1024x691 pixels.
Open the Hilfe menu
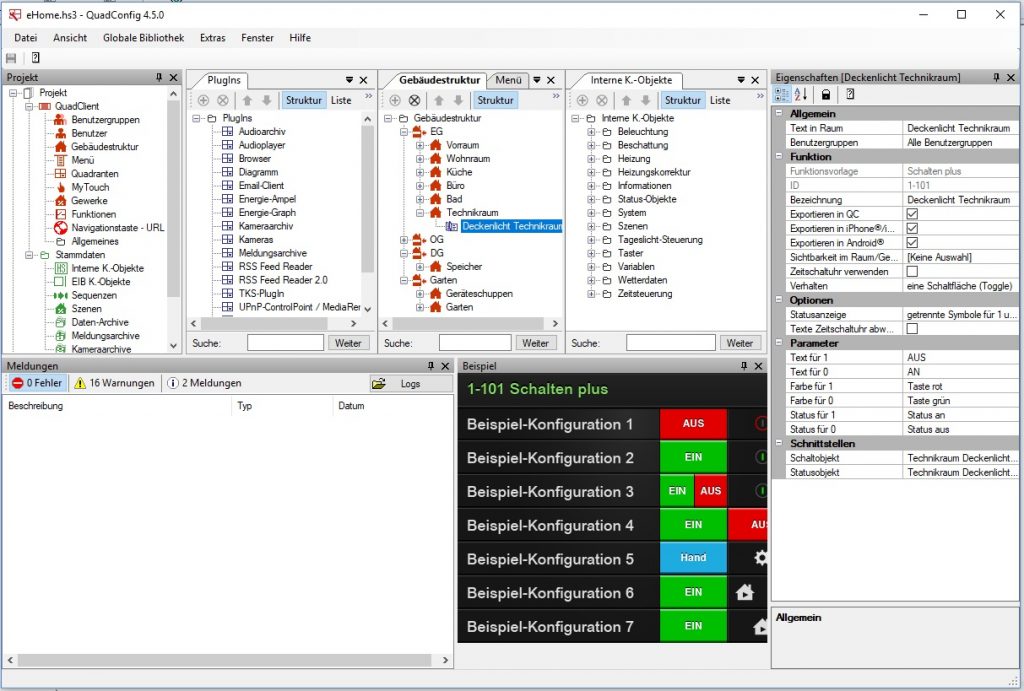click(300, 38)
